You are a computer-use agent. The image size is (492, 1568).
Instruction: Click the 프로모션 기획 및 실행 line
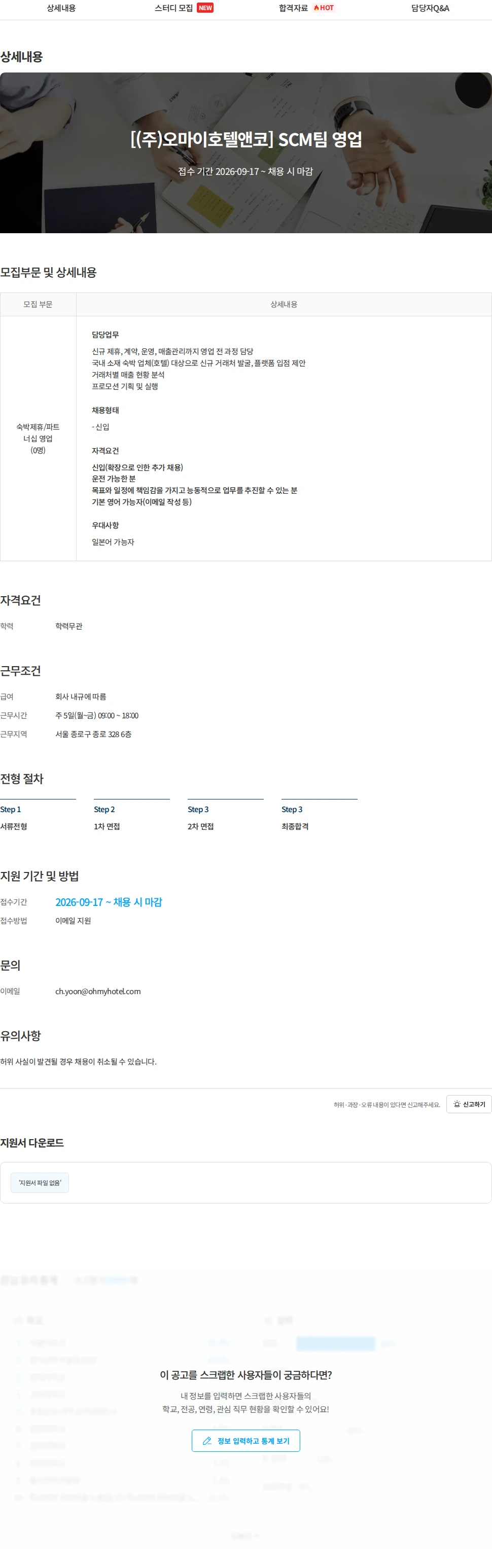[125, 386]
